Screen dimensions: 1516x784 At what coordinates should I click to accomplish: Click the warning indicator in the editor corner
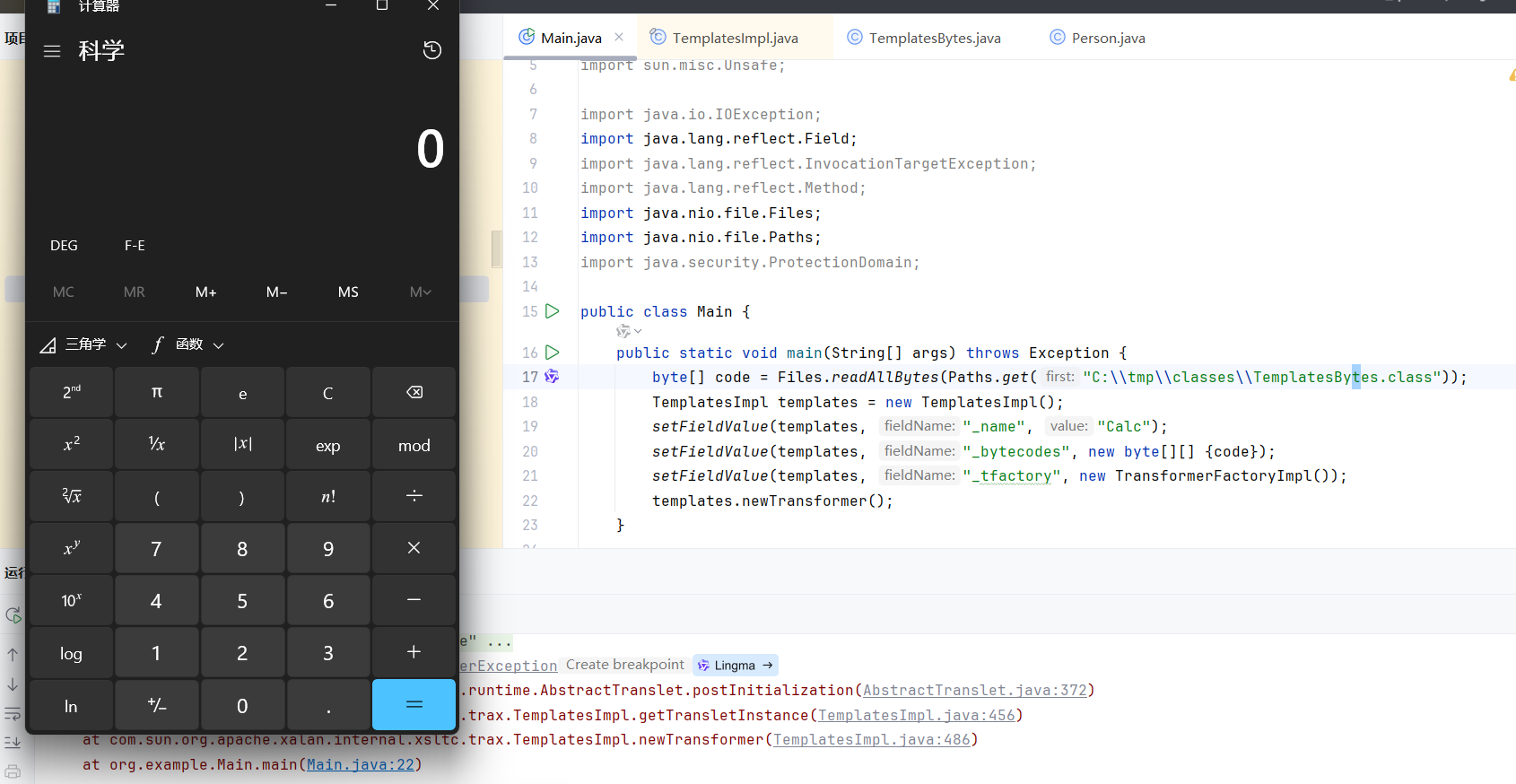click(1512, 75)
